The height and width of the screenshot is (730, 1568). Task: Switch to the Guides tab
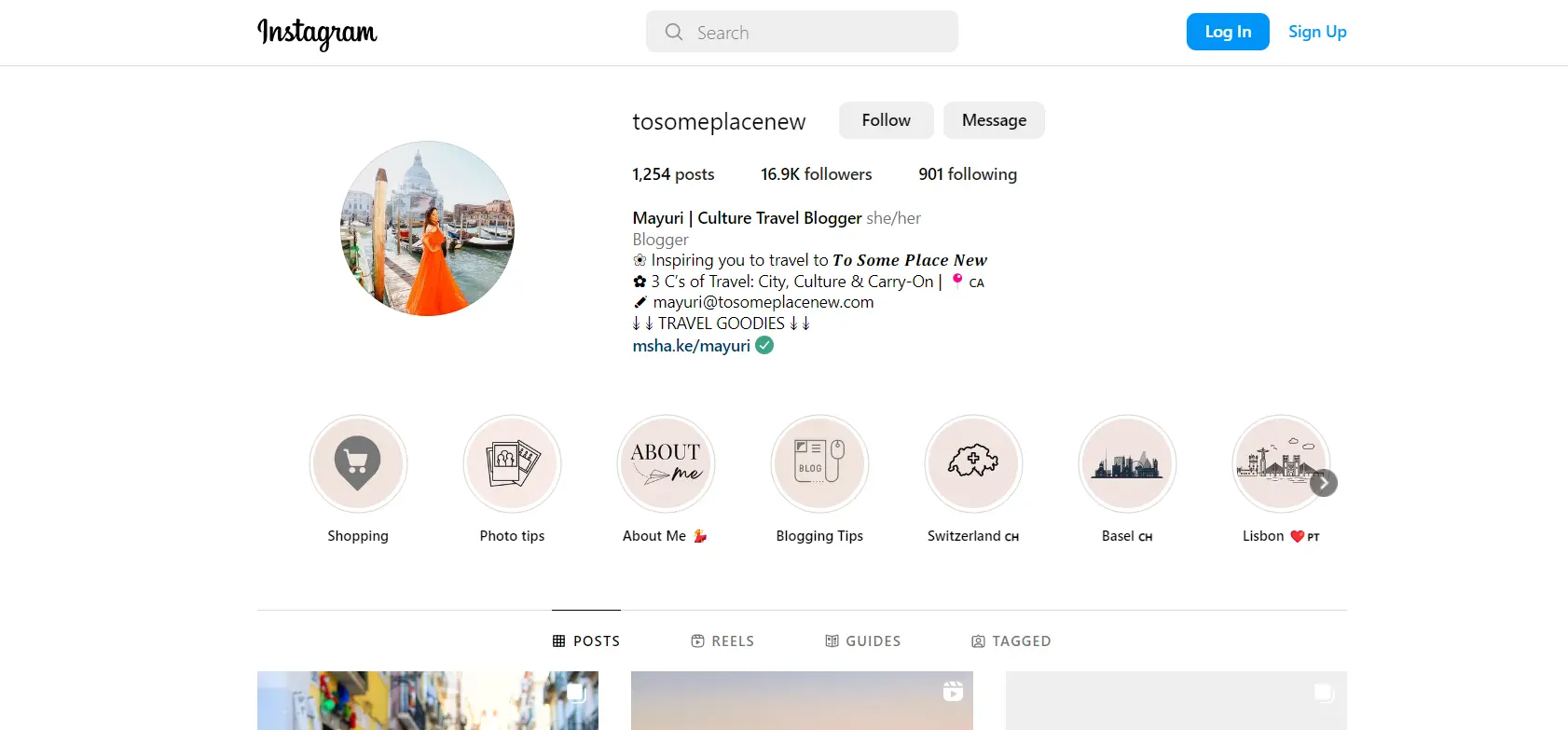click(863, 641)
